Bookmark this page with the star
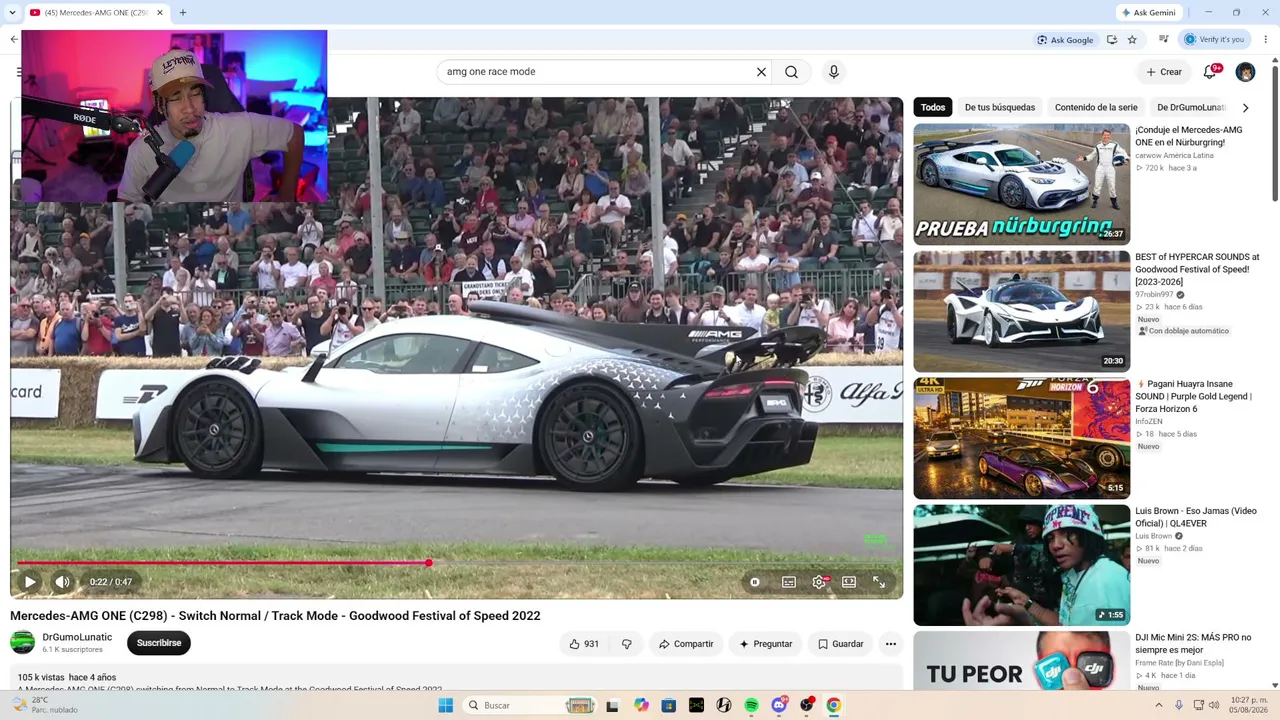This screenshot has height=720, width=1280. pyautogui.click(x=1132, y=40)
